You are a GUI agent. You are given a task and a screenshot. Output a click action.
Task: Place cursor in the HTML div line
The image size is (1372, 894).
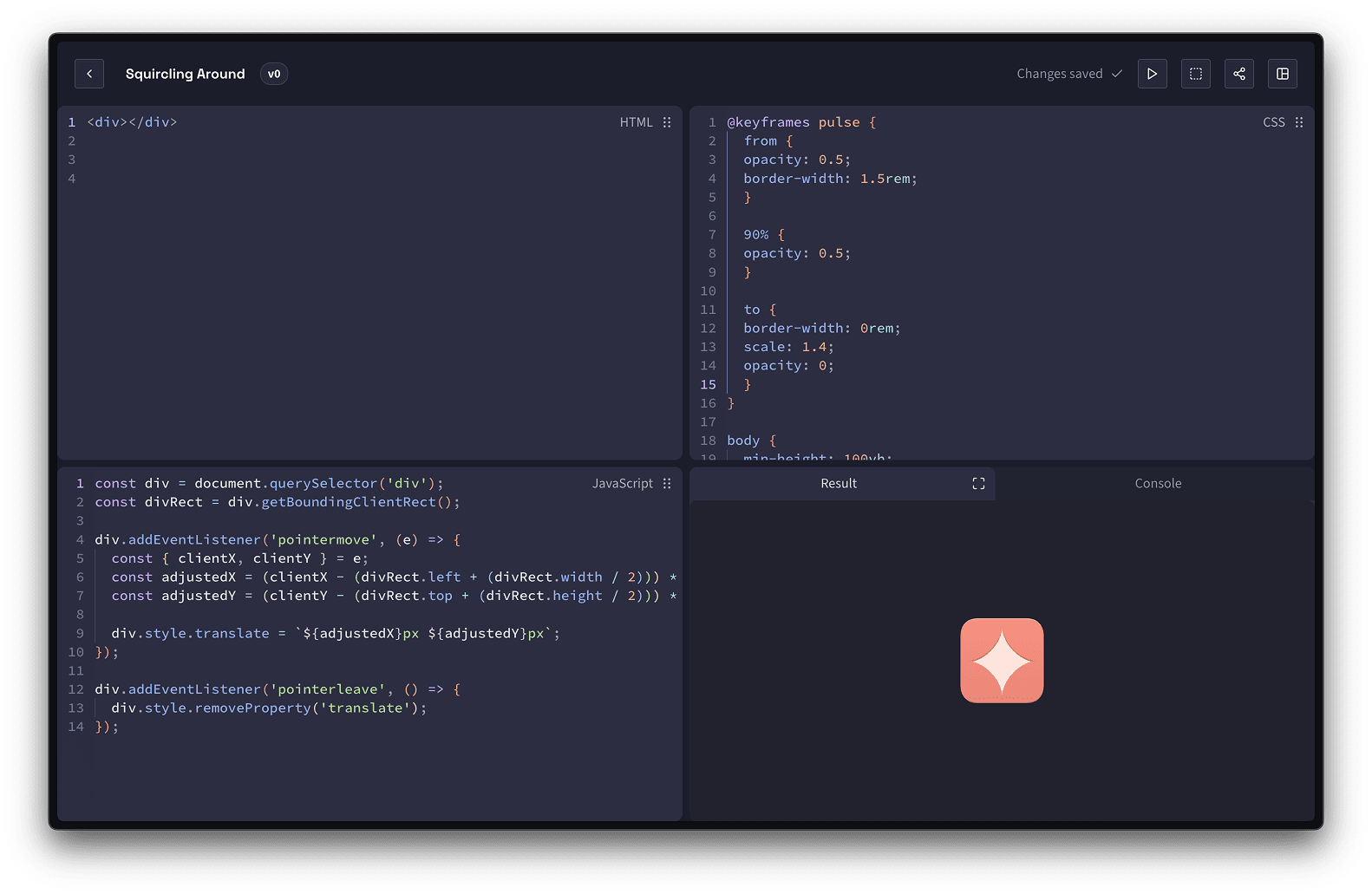[x=132, y=122]
